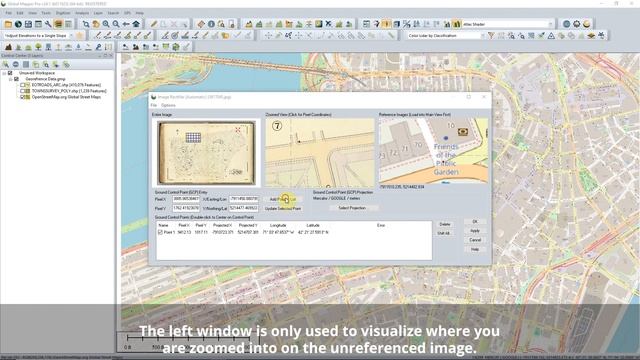Toggle the highlighted Control Center toolbar icon
Image resolution: width=640 pixels, height=360 pixels.
(58, 24)
